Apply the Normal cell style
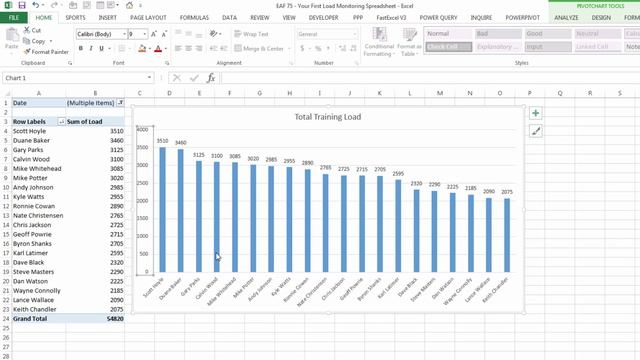The width and height of the screenshot is (640, 360). coord(449,34)
